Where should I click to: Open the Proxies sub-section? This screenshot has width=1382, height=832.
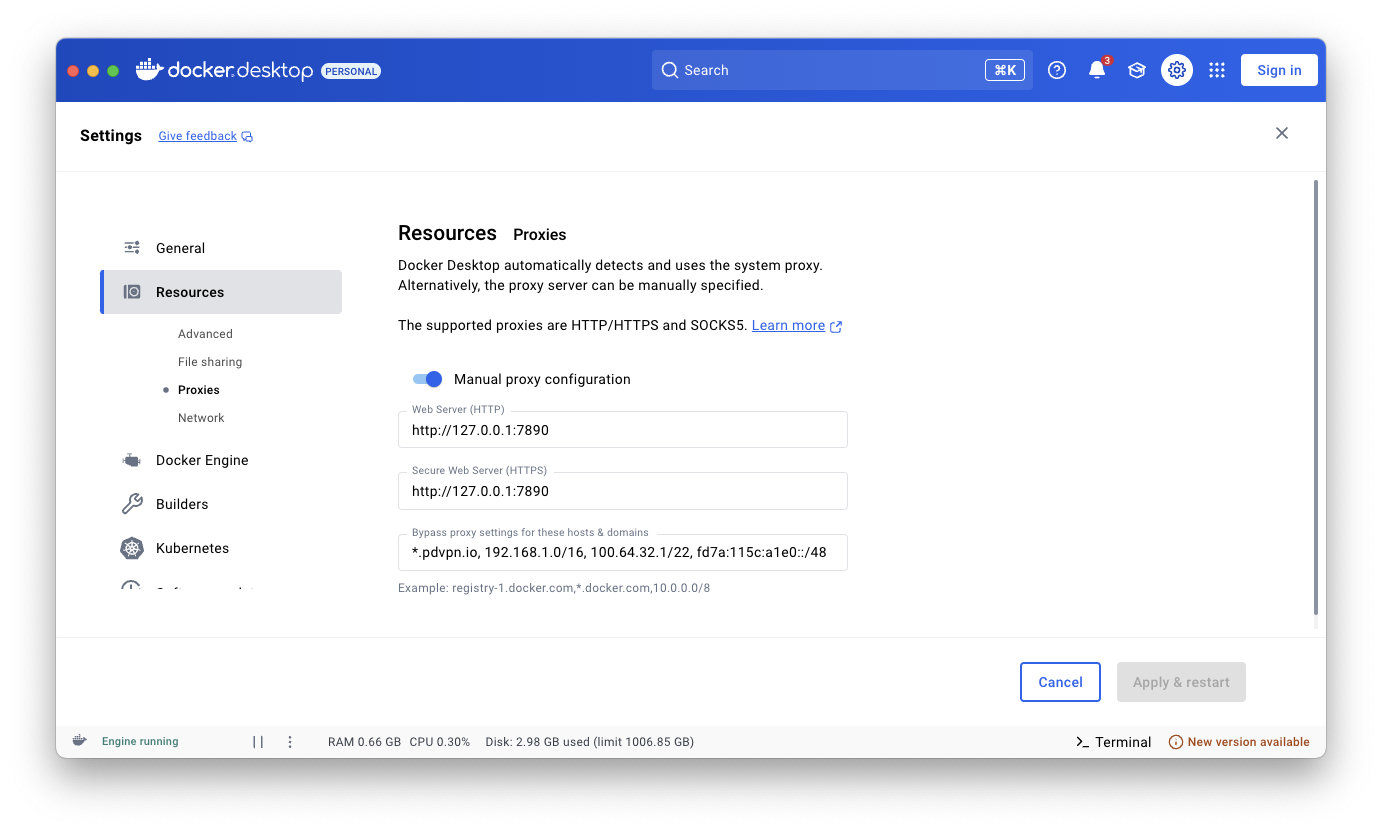click(x=199, y=390)
